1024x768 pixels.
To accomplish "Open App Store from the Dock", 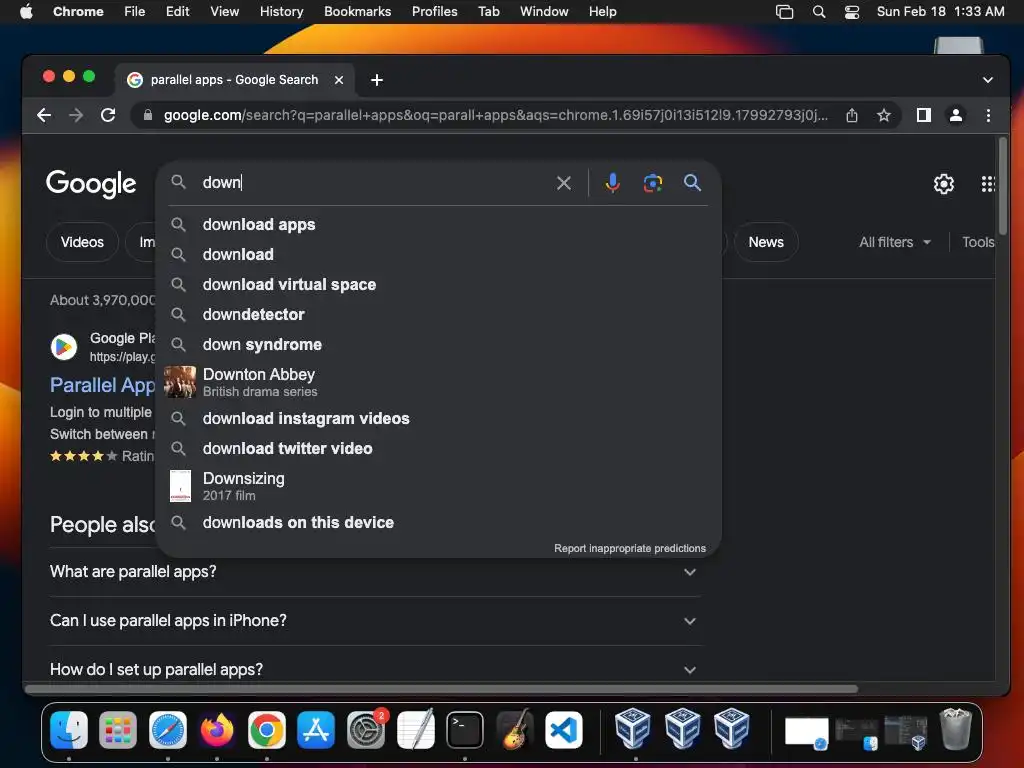I will point(316,730).
